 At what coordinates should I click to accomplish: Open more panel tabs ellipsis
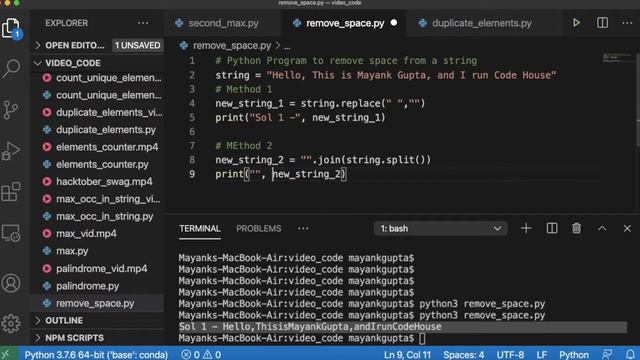point(303,229)
